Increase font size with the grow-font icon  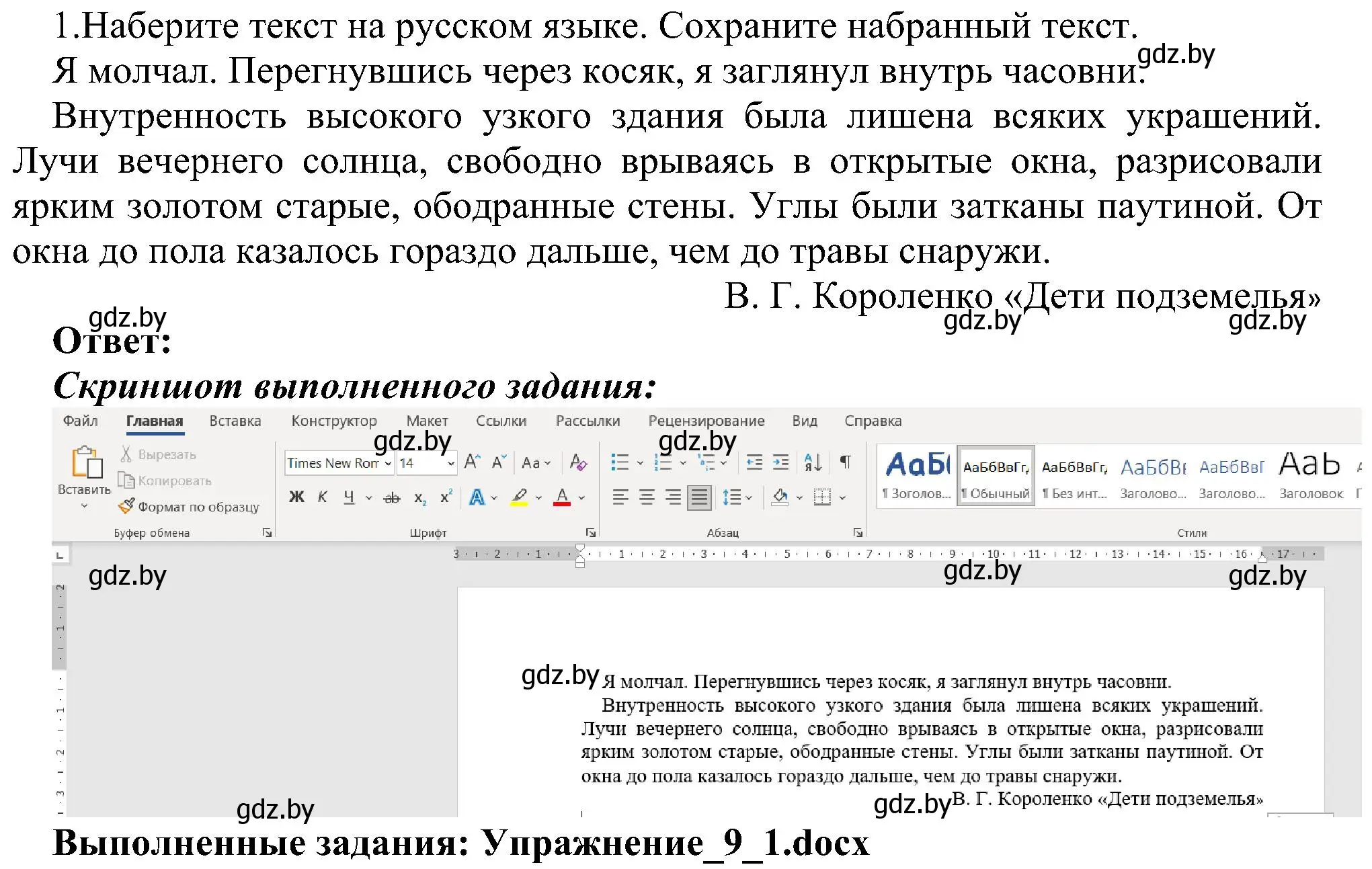[x=472, y=462]
